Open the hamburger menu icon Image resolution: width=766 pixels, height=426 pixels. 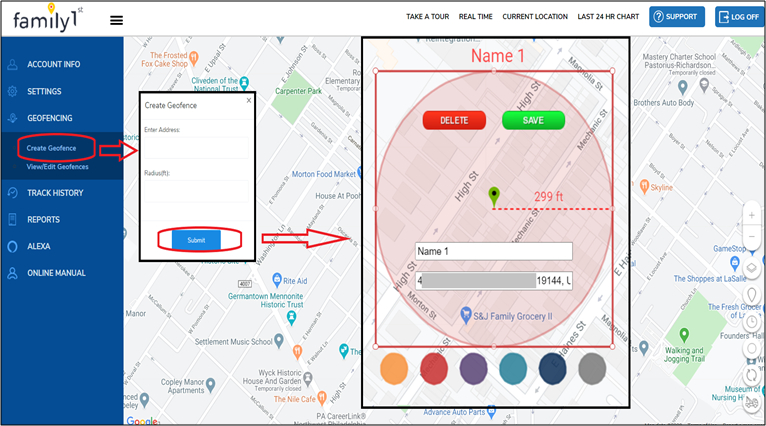pos(116,20)
